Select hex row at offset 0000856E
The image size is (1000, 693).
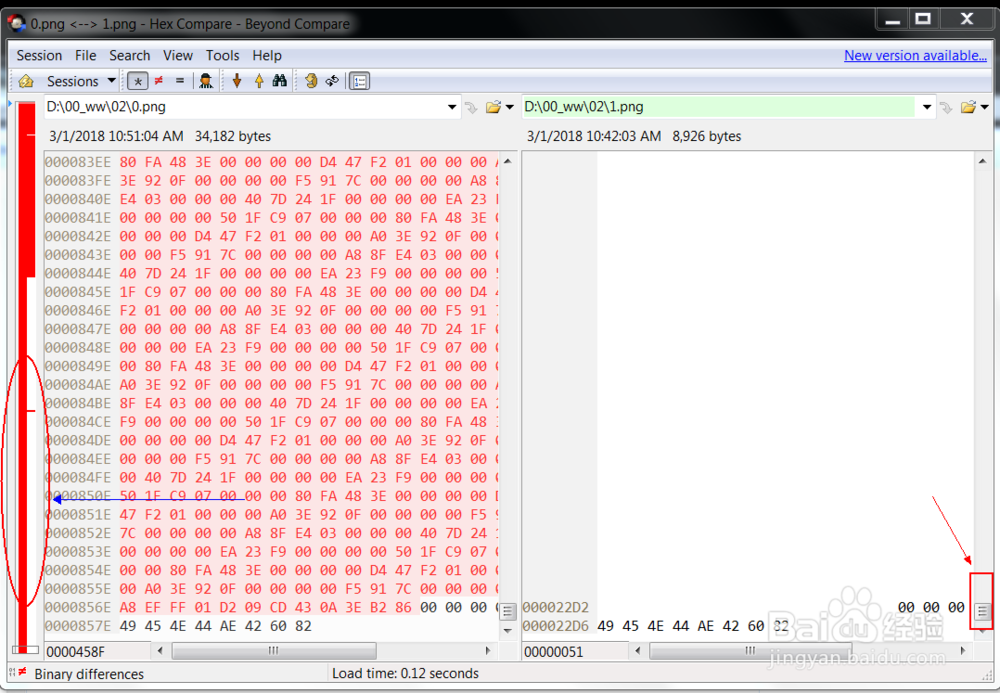[272, 607]
